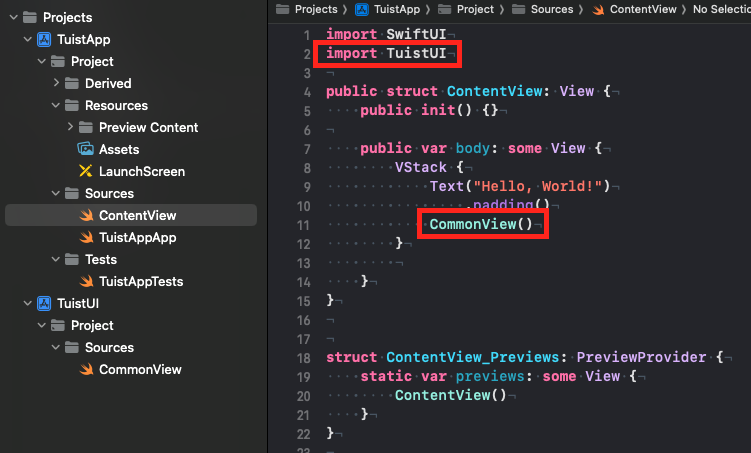
Task: Collapse the Sources folder under TuistApp
Action: coord(56,193)
